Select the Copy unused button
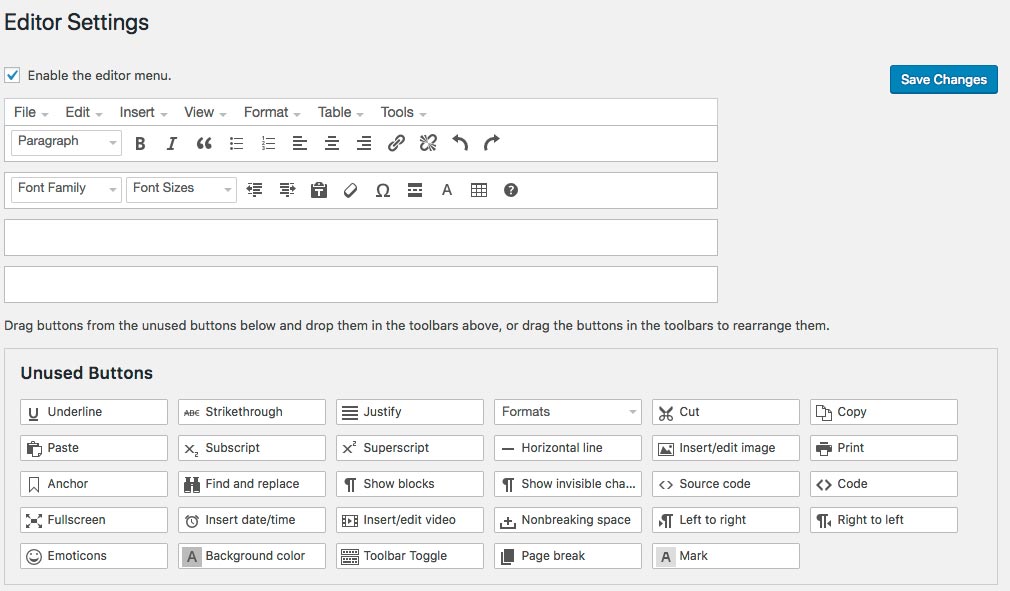Image resolution: width=1010 pixels, height=591 pixels. click(884, 412)
